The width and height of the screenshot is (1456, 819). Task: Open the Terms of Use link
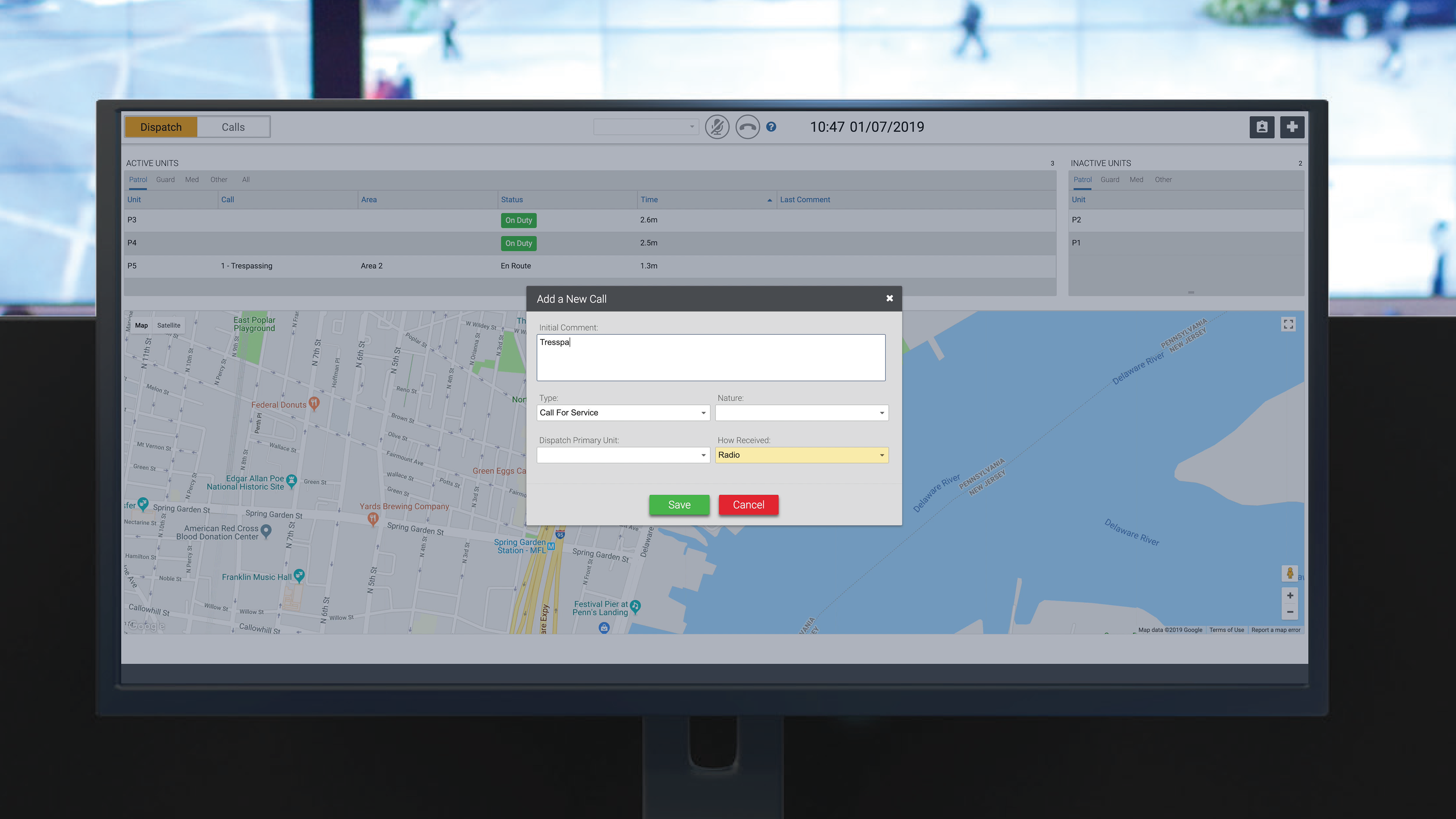(x=1227, y=630)
